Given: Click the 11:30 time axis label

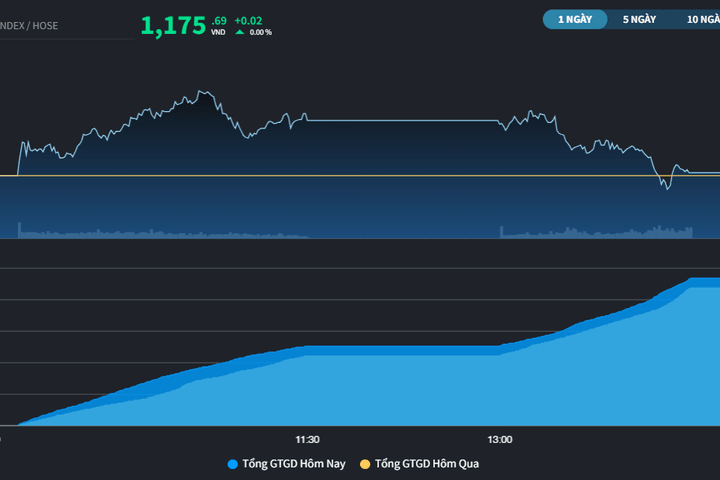Looking at the screenshot, I should [x=307, y=440].
